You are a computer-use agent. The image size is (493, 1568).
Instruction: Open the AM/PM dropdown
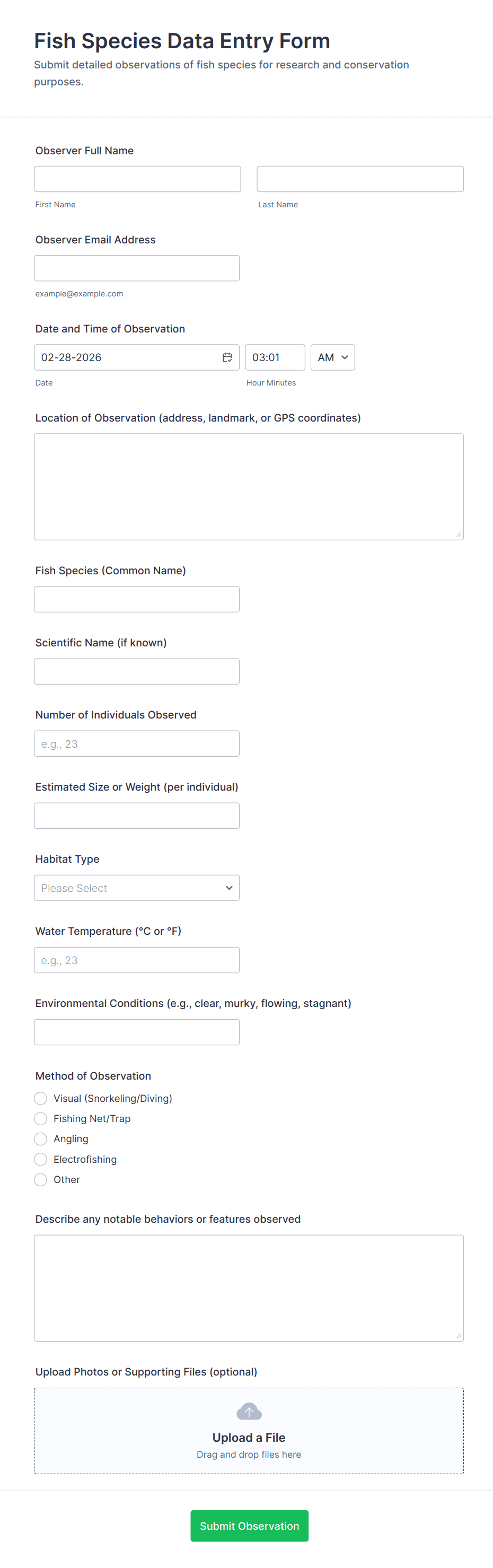pos(332,357)
